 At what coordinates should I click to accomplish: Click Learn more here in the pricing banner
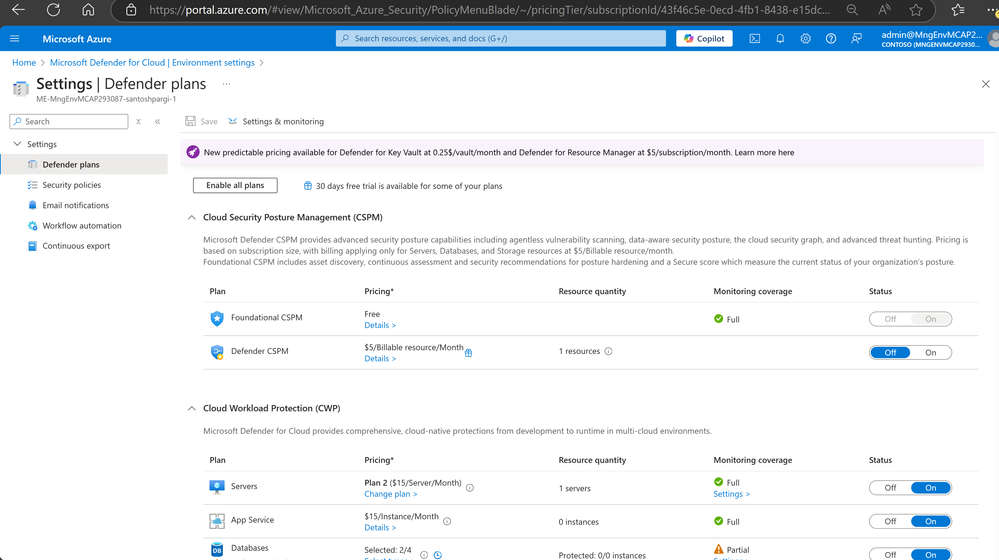coord(764,152)
